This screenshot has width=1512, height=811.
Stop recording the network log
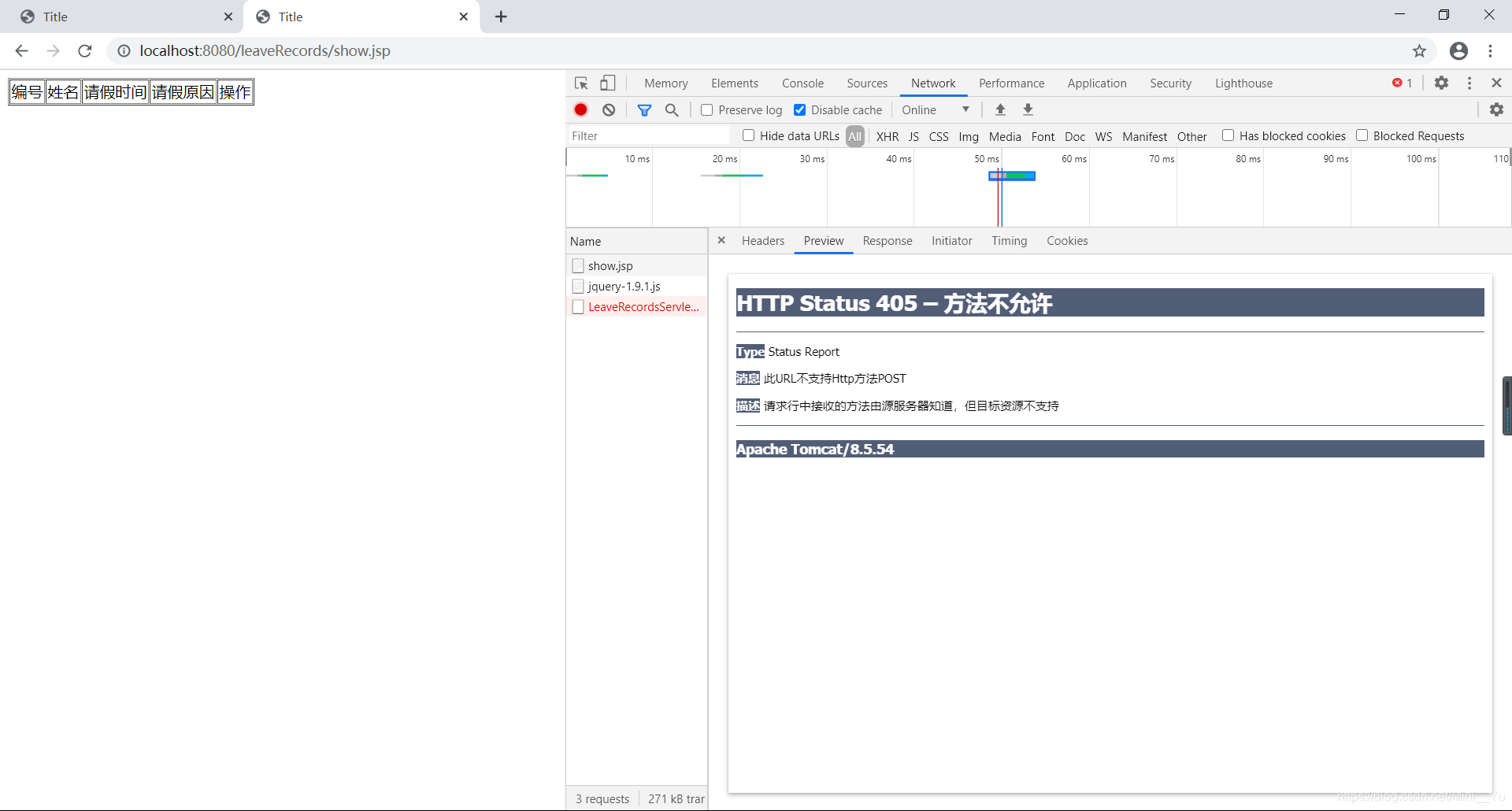click(x=581, y=109)
